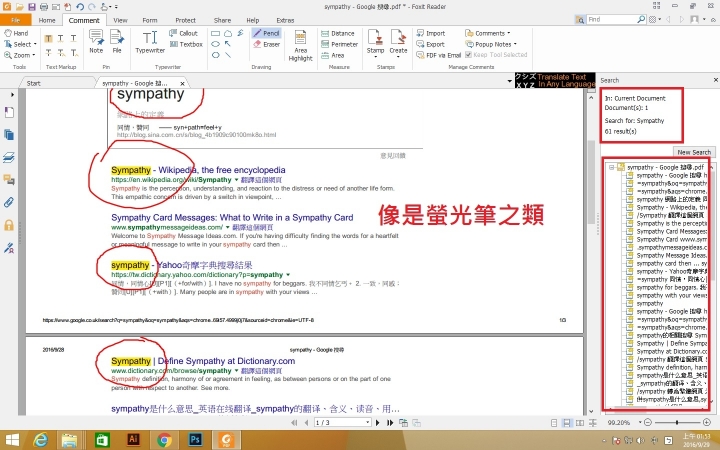Click the New Search button

pos(694,152)
